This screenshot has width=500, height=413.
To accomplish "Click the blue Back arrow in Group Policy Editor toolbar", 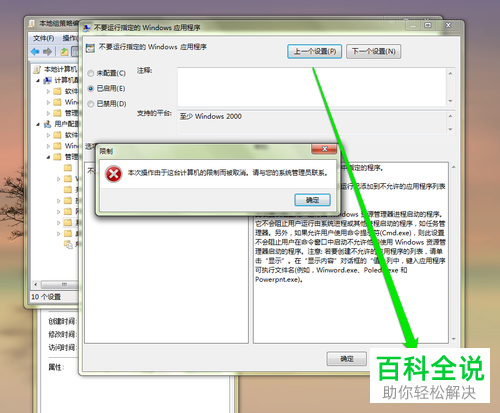I will pyautogui.click(x=35, y=51).
